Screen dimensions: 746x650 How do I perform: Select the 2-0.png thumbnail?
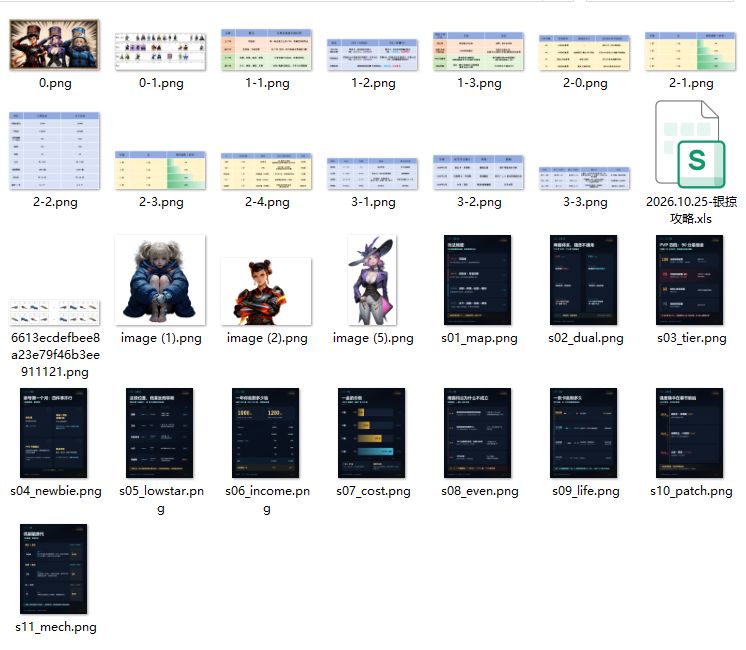pos(585,53)
